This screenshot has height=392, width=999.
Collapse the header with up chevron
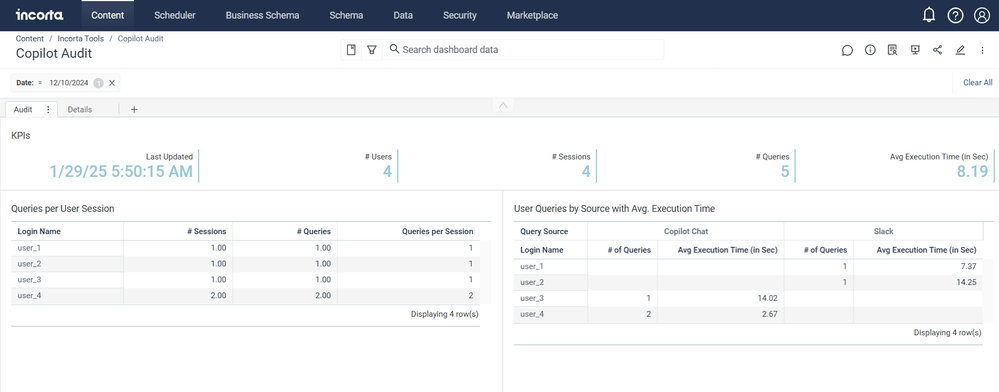(503, 105)
